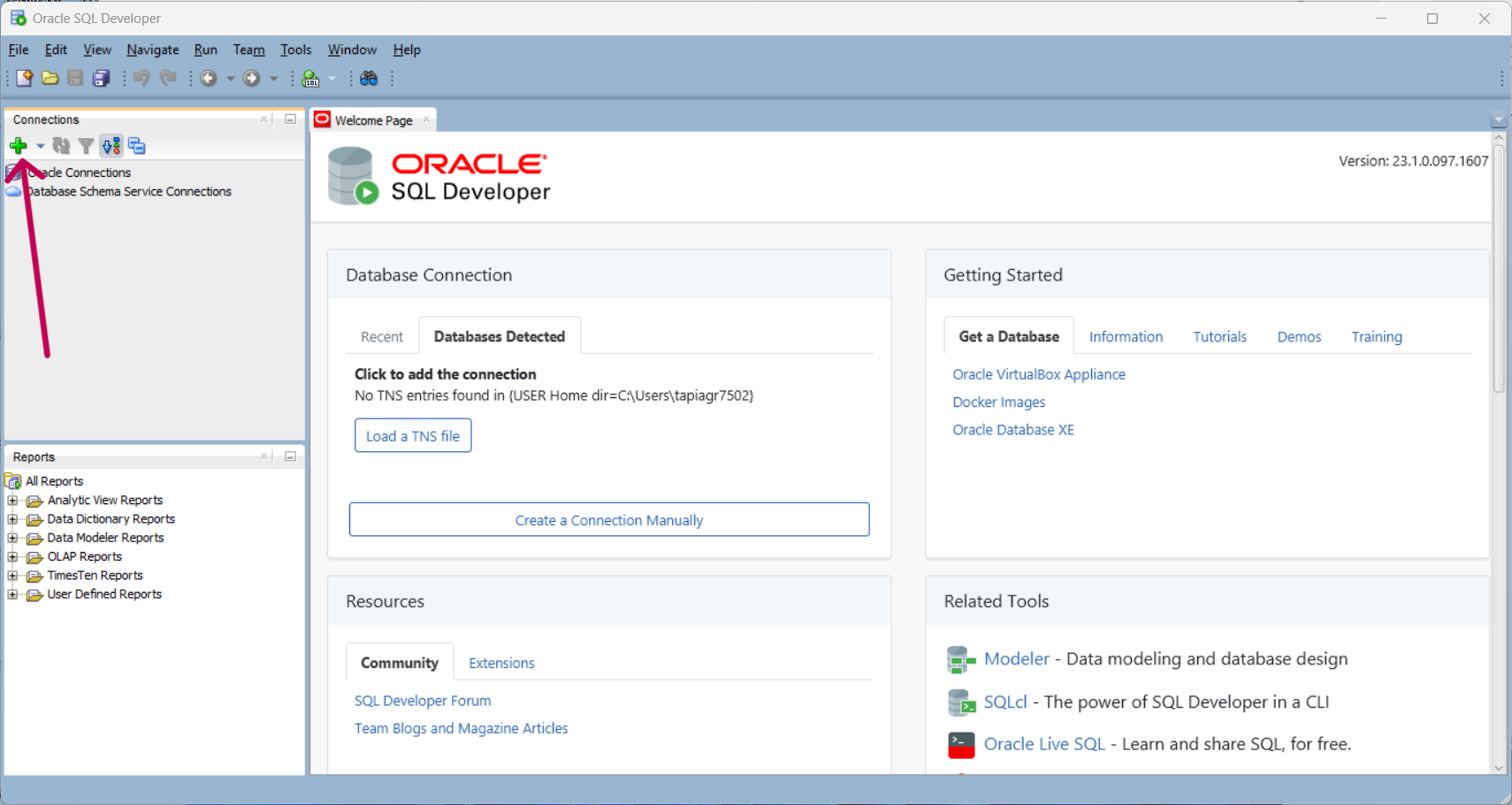Image resolution: width=1512 pixels, height=805 pixels.
Task: Open the New Connection dropdown arrow
Action: [x=40, y=146]
